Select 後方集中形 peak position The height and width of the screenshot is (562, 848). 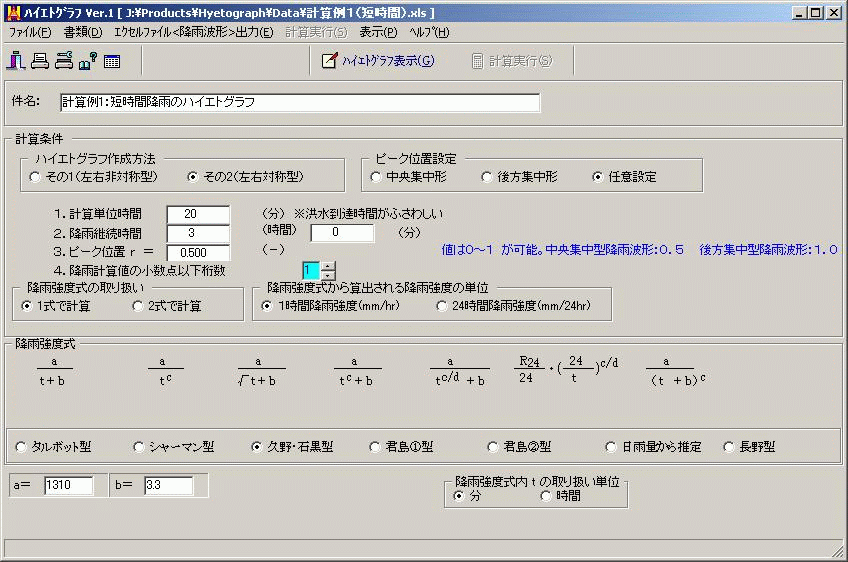pyautogui.click(x=520, y=177)
